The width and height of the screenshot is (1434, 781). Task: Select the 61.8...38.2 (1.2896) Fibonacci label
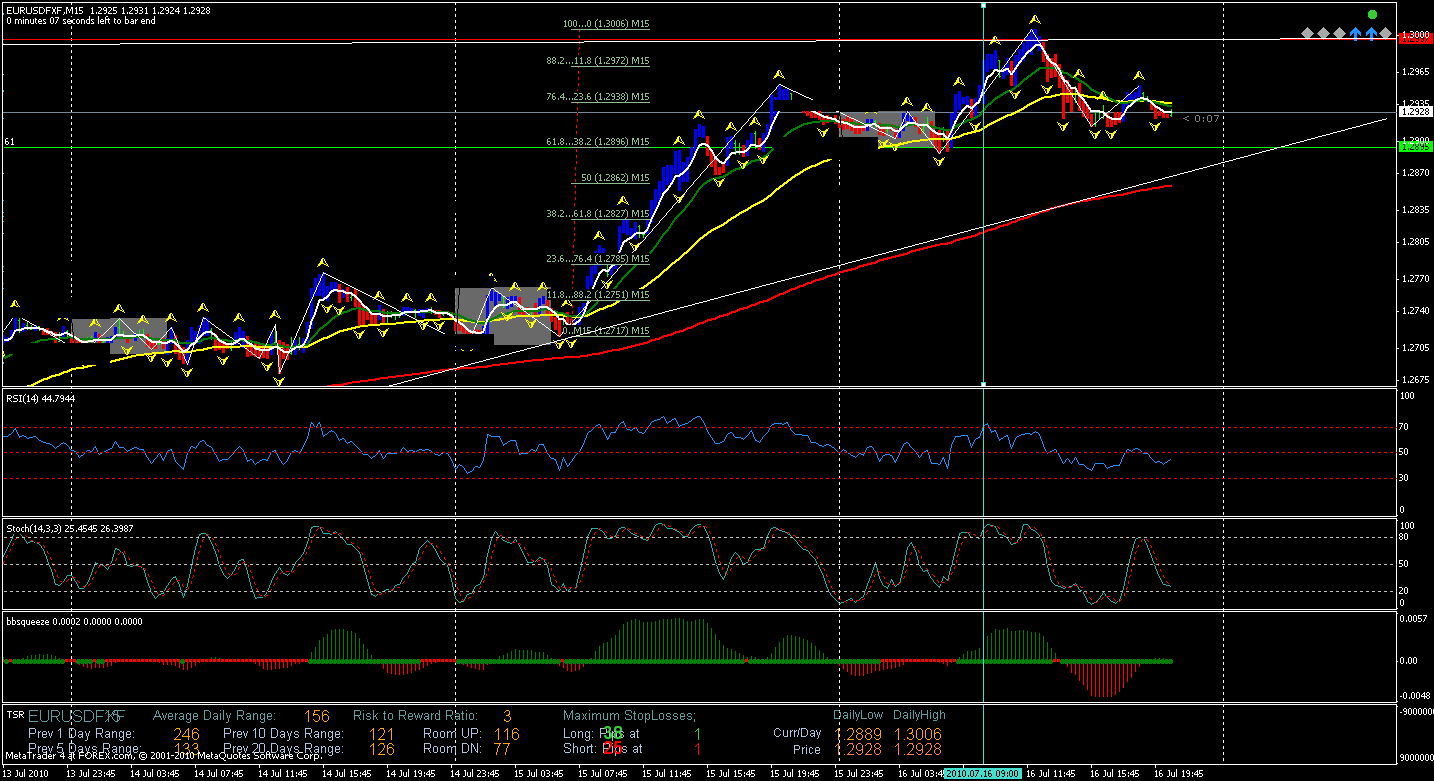(598, 142)
